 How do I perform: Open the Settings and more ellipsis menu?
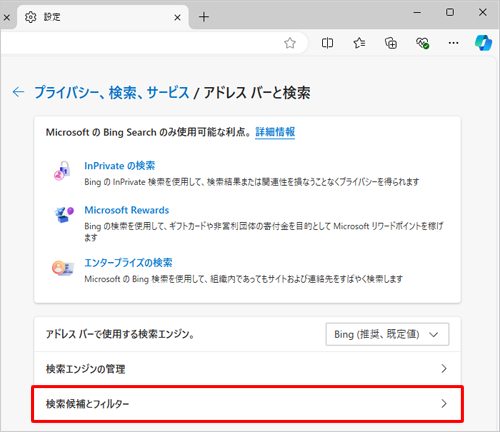[453, 43]
